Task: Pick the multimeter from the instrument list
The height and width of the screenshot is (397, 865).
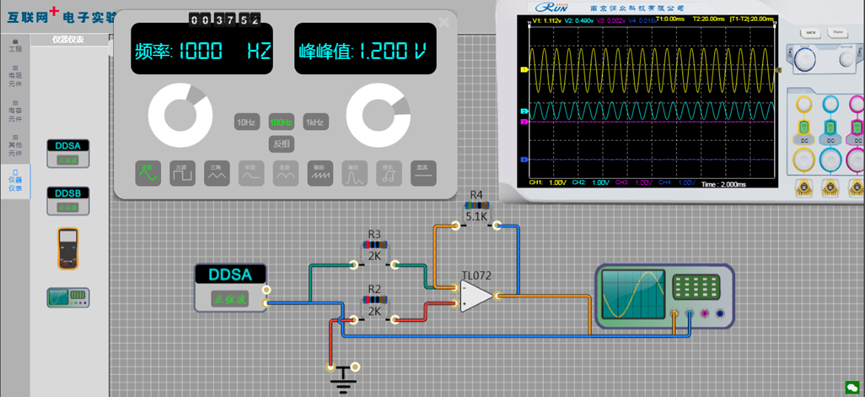Action: coord(68,249)
